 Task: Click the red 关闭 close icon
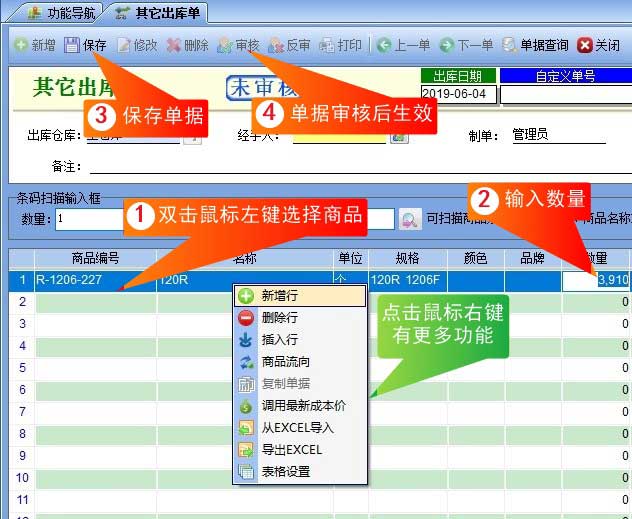(x=584, y=45)
